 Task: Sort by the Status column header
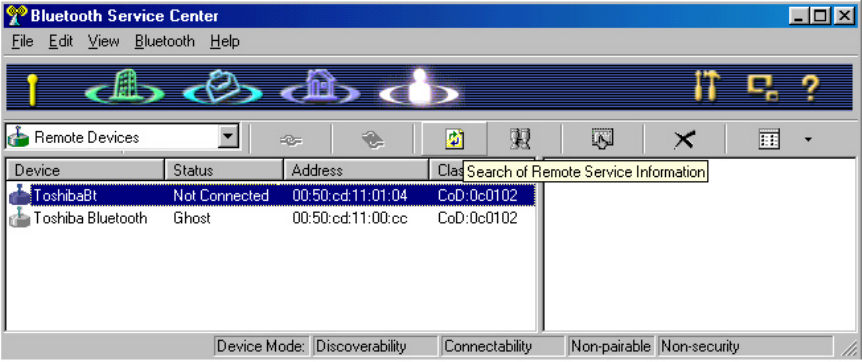pyautogui.click(x=224, y=170)
